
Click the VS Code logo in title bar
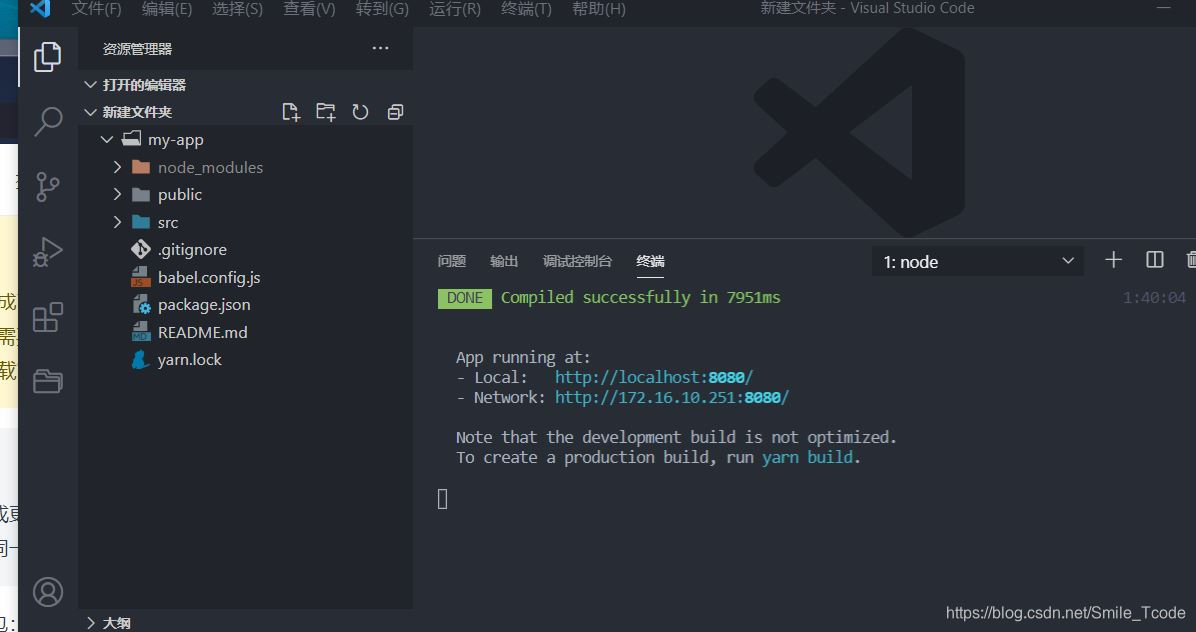tap(40, 8)
